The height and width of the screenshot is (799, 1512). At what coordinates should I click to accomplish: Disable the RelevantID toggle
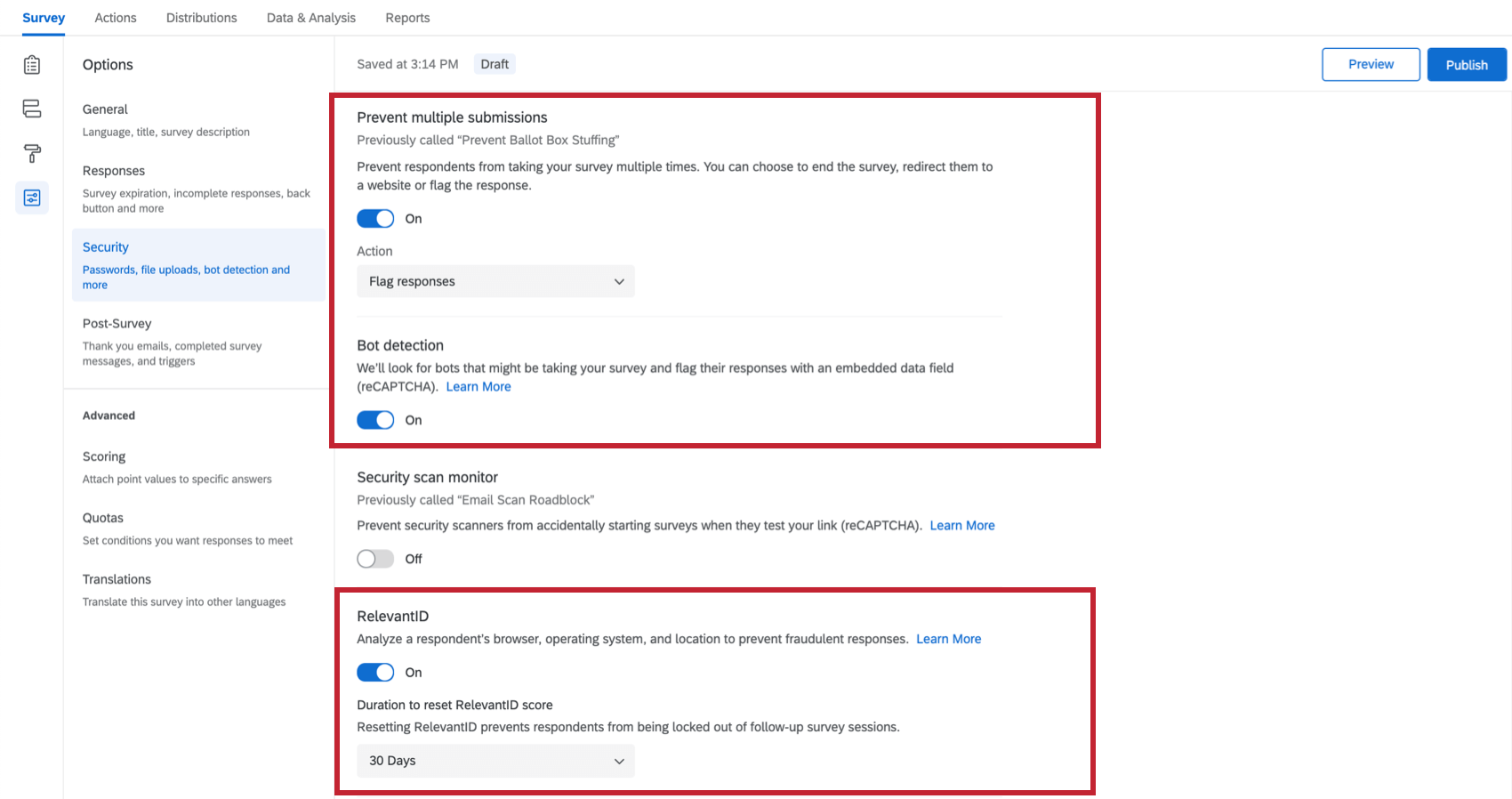click(375, 673)
